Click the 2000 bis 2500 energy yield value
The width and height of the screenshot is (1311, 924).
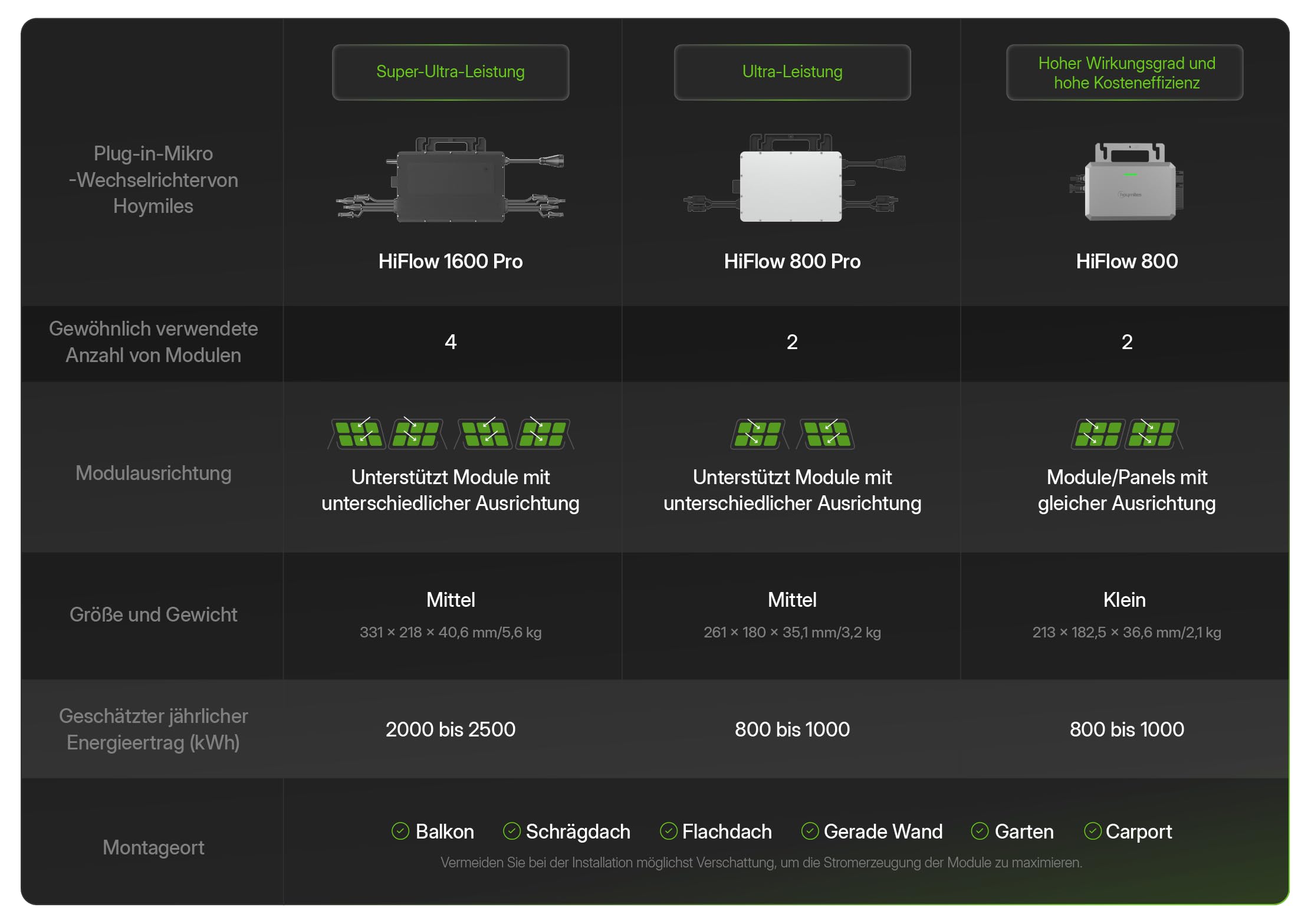pos(451,729)
